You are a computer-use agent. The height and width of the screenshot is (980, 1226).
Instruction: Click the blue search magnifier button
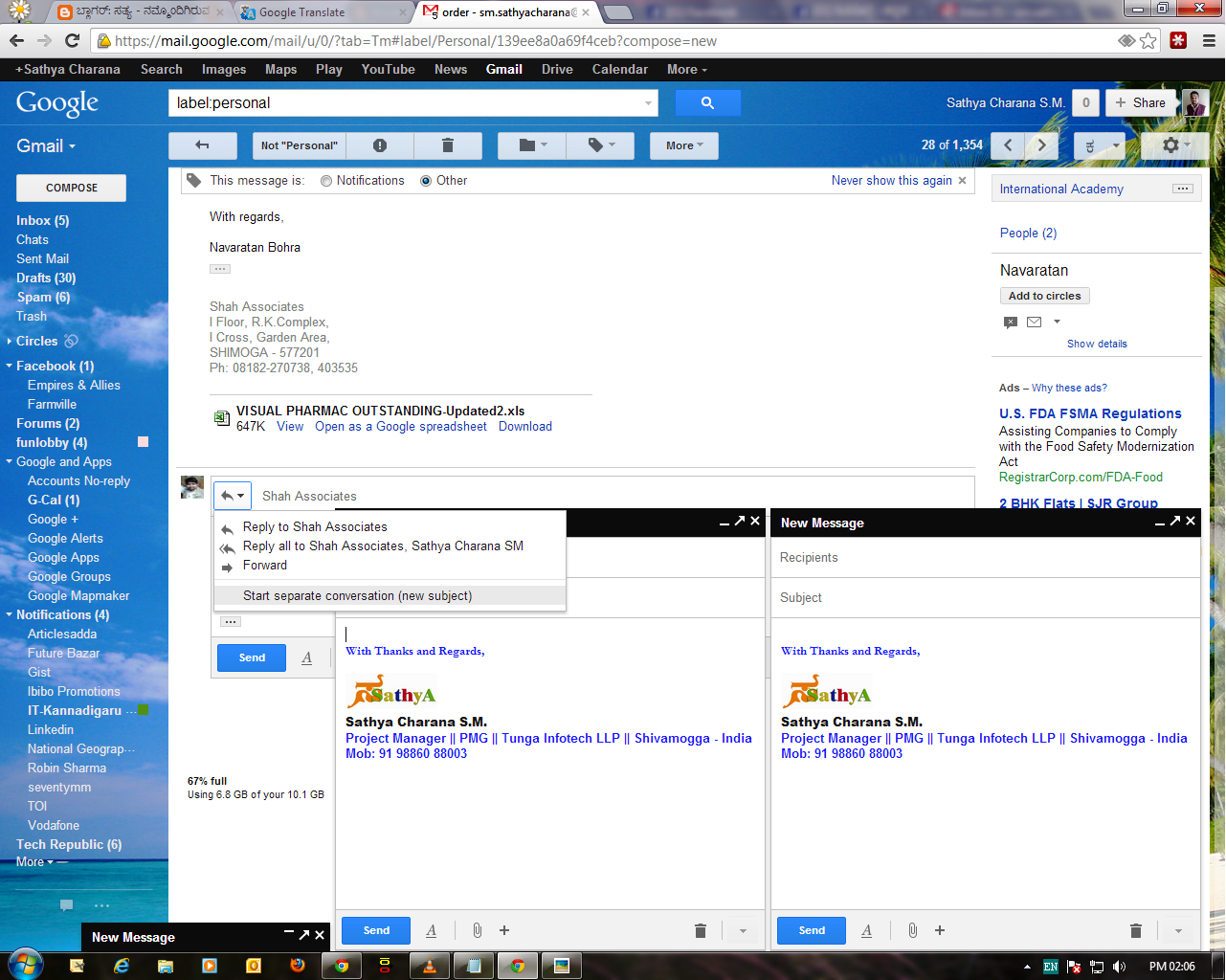707,102
